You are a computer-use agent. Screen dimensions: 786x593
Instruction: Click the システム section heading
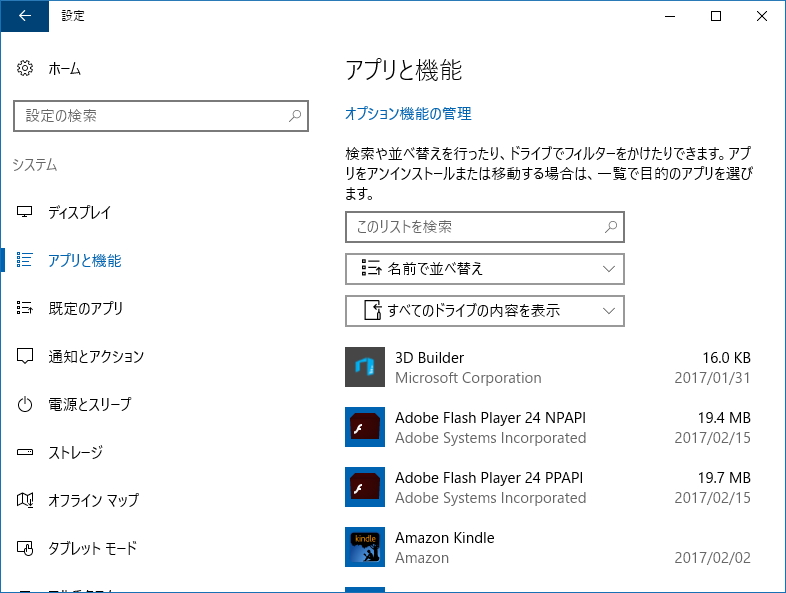coord(35,164)
